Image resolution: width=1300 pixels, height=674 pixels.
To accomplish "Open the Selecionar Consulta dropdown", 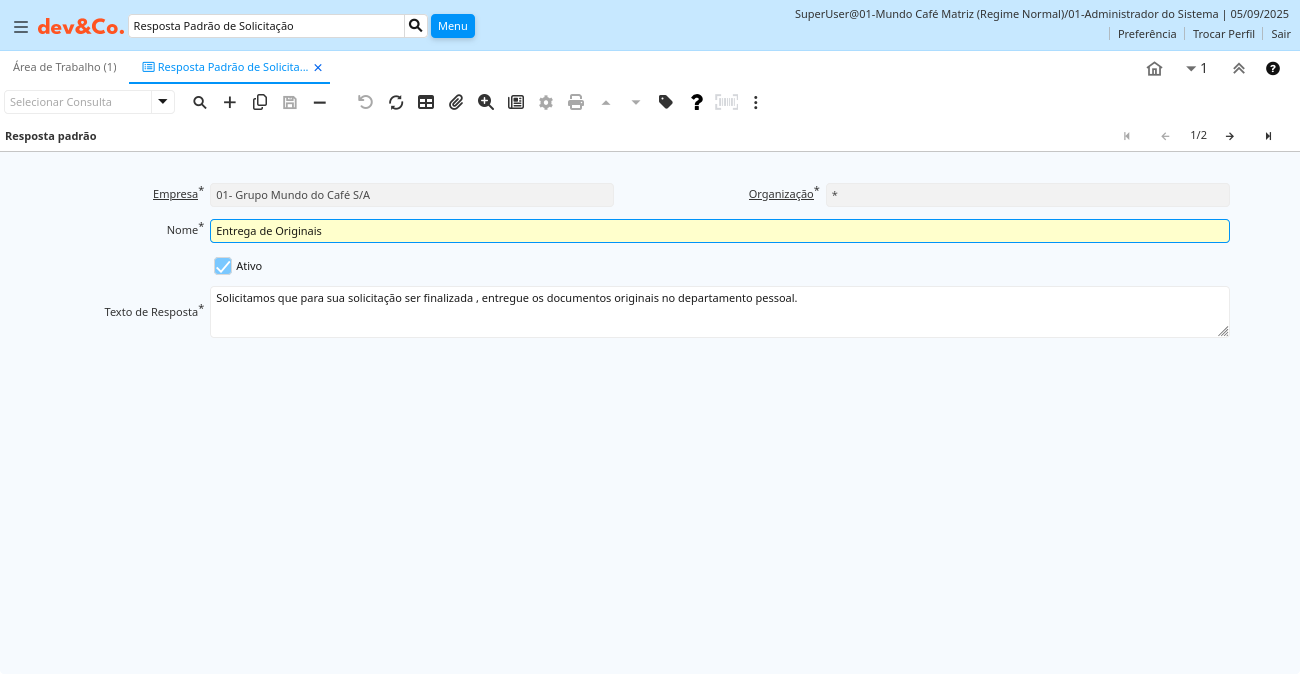I will pyautogui.click(x=163, y=102).
